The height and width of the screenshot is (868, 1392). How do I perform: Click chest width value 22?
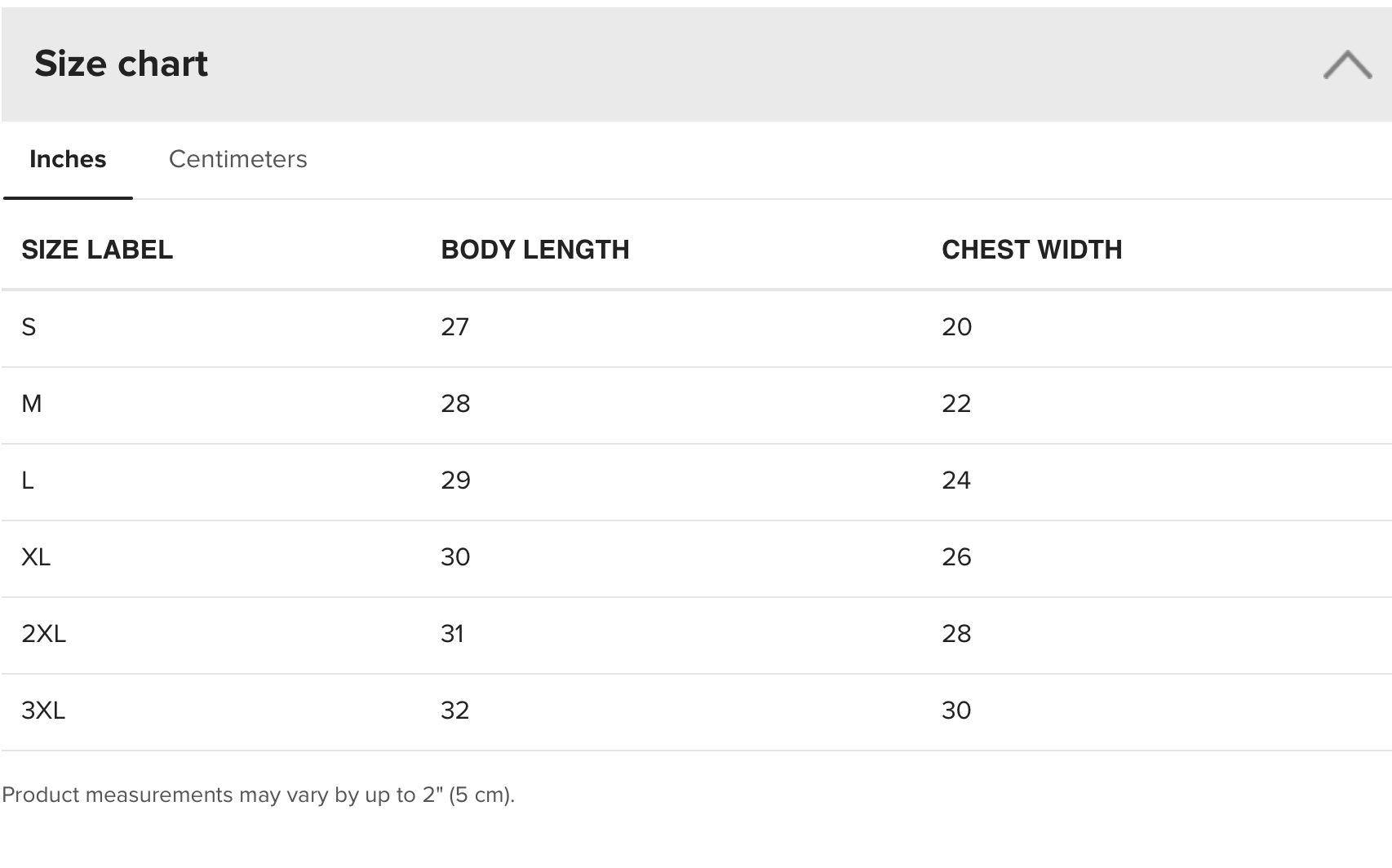tap(956, 404)
